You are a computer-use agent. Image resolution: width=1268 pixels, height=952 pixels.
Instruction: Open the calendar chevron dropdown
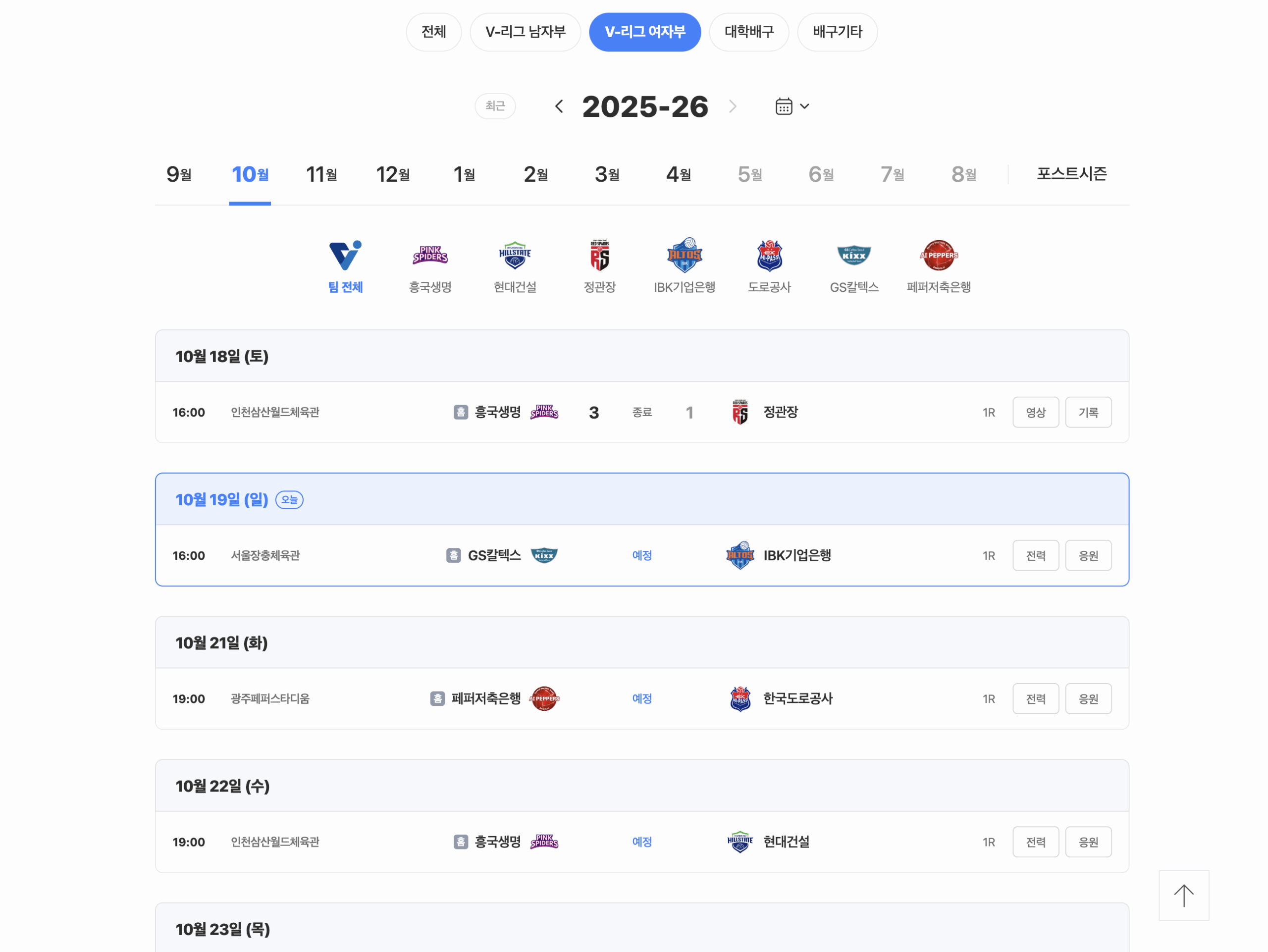pos(805,106)
